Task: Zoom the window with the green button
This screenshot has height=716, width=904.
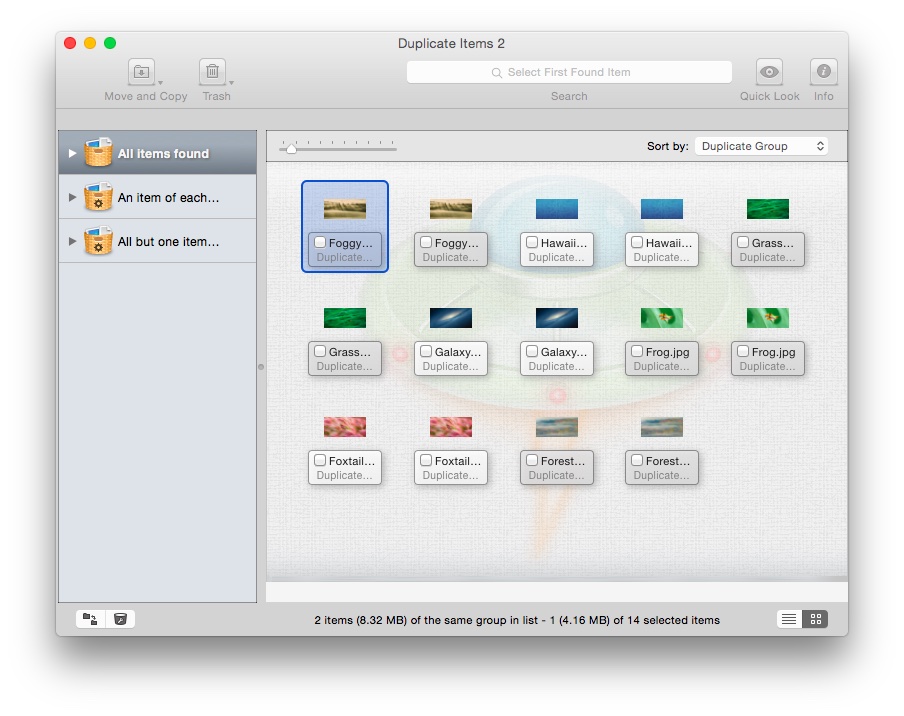Action: click(x=110, y=43)
